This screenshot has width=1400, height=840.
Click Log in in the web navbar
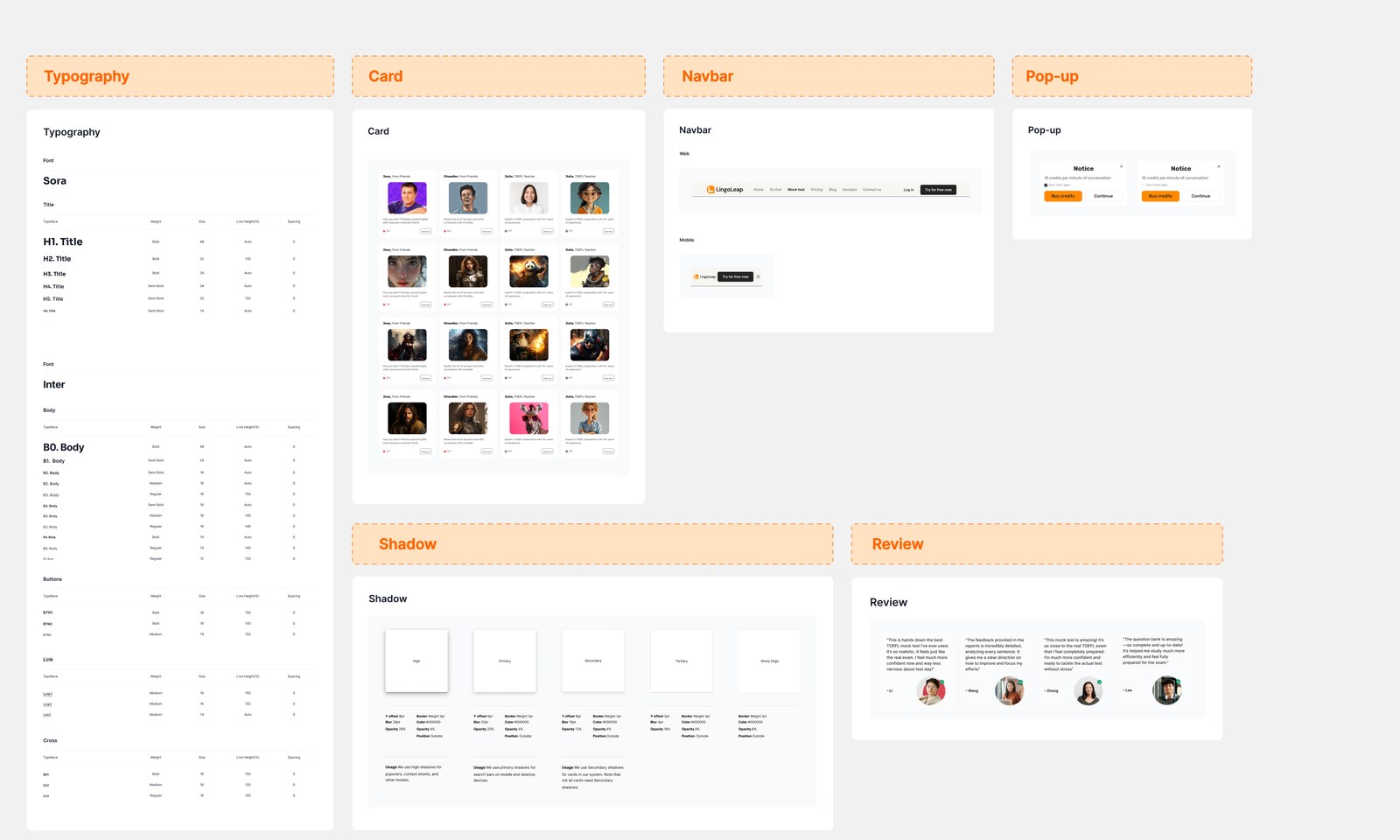908,190
